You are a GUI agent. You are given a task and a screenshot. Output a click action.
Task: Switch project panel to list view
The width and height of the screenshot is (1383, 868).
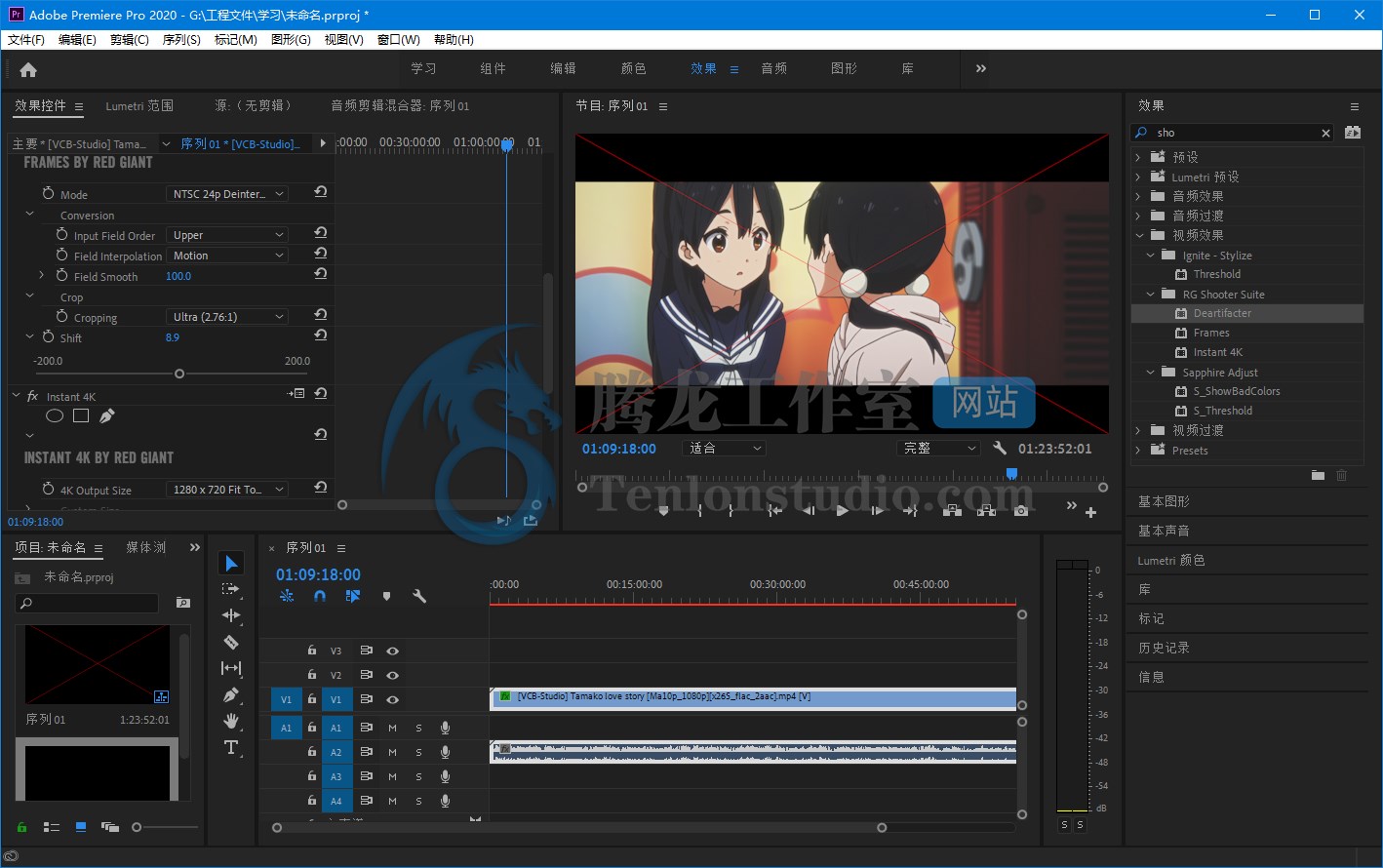(x=52, y=827)
